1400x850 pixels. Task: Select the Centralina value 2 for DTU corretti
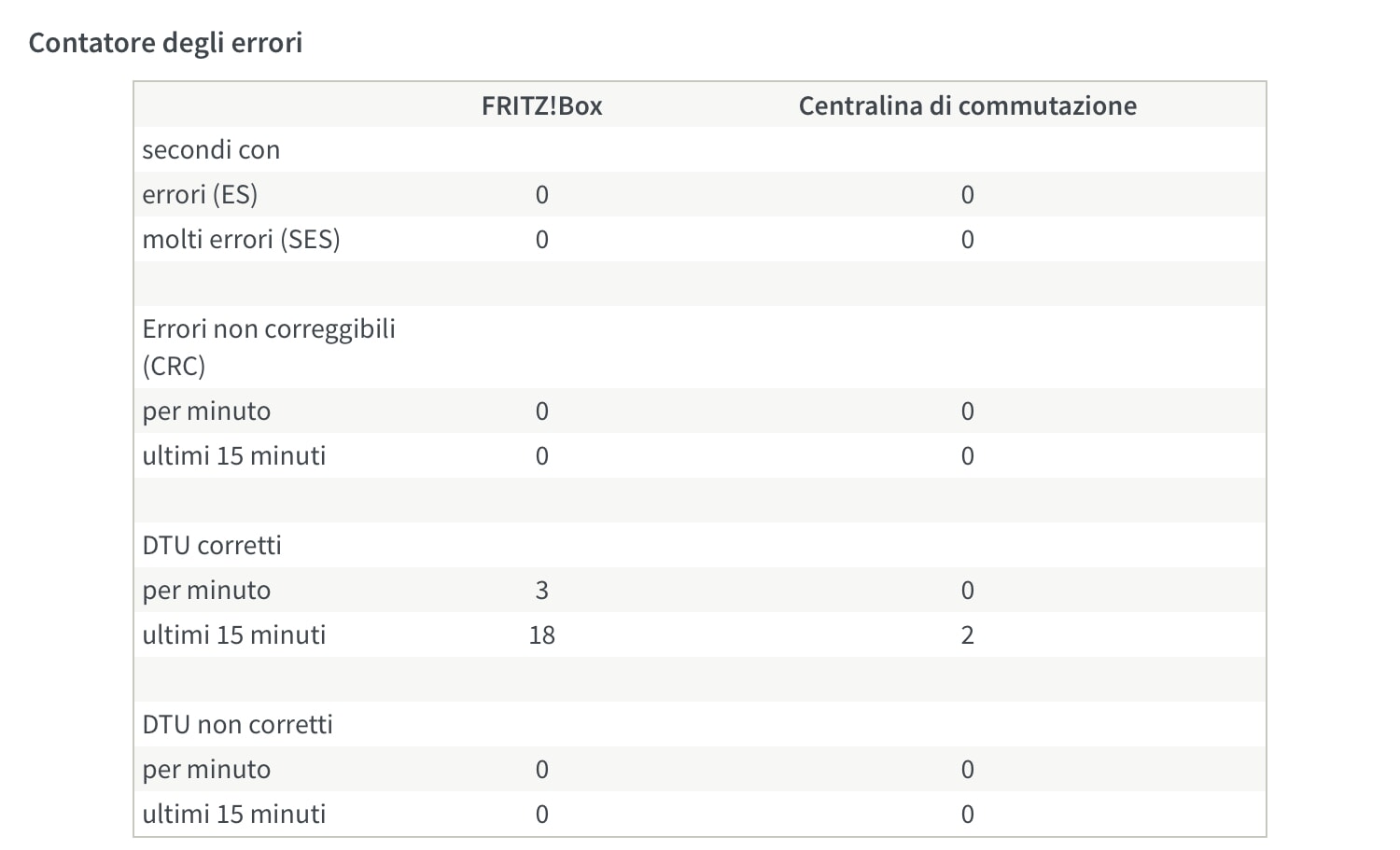pyautogui.click(x=967, y=635)
